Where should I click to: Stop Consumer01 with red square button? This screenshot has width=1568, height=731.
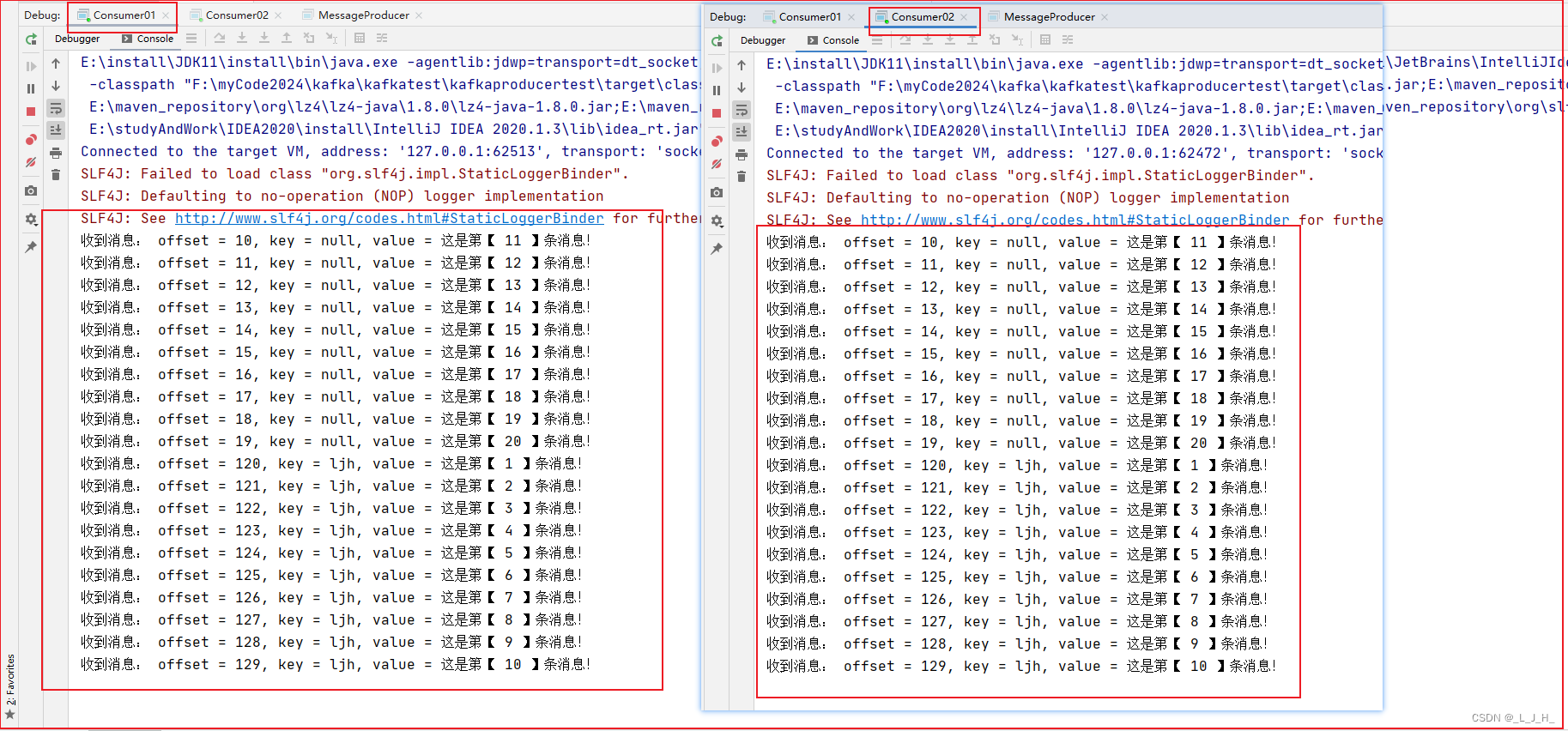click(31, 112)
